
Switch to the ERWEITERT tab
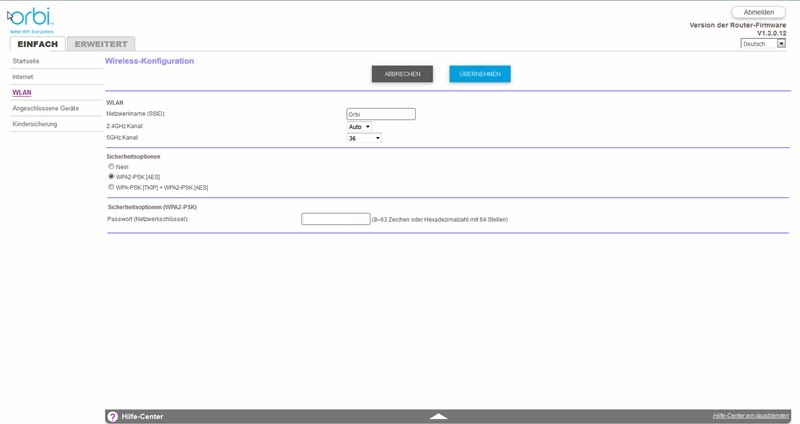pos(101,44)
